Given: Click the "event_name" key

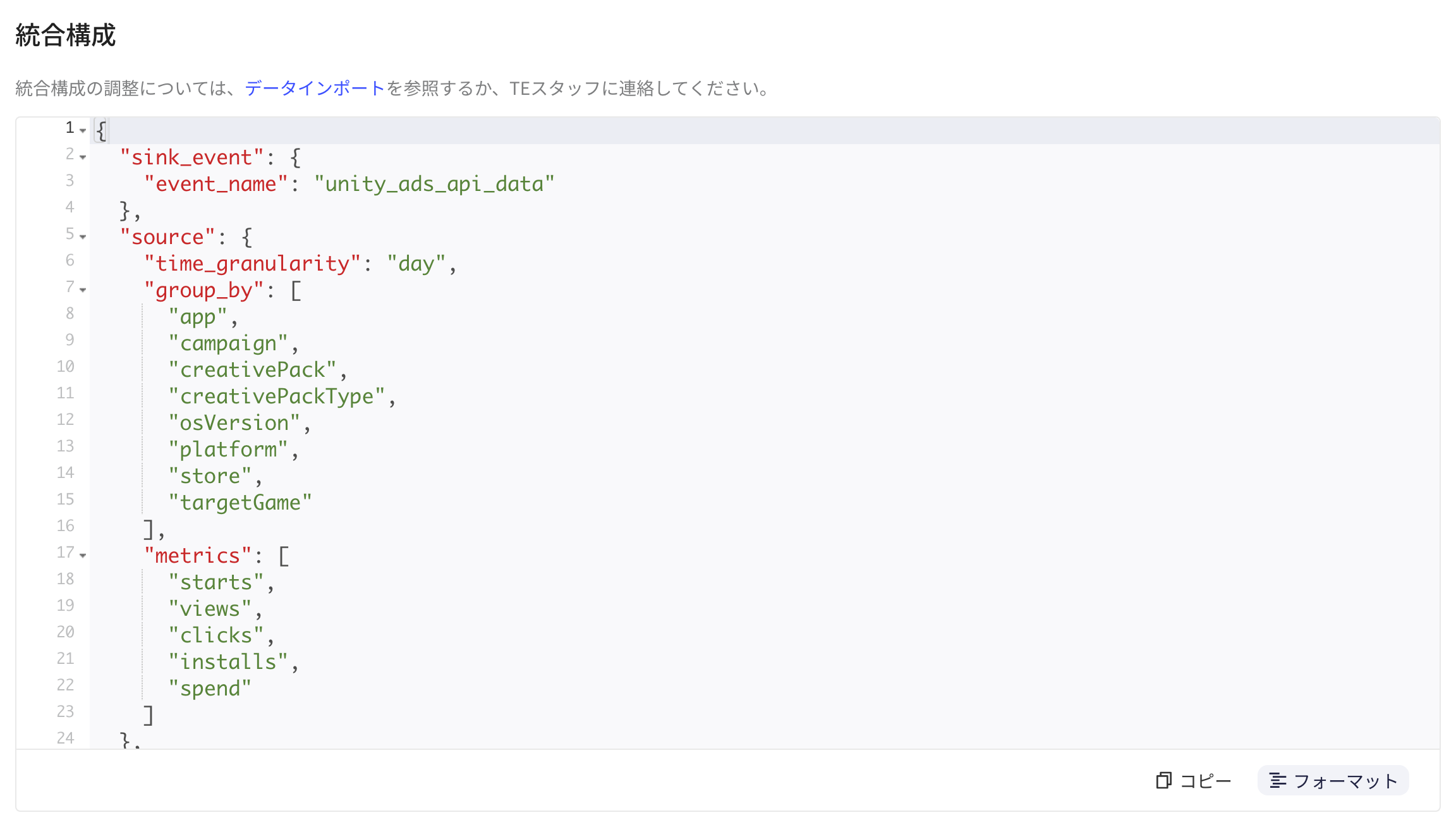Looking at the screenshot, I should click(215, 184).
